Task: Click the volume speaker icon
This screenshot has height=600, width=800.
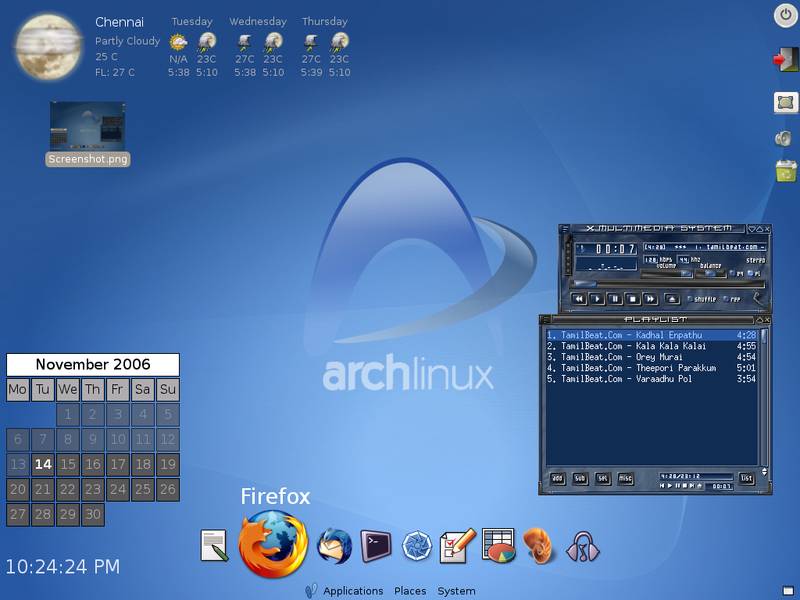Action: pos(785,138)
